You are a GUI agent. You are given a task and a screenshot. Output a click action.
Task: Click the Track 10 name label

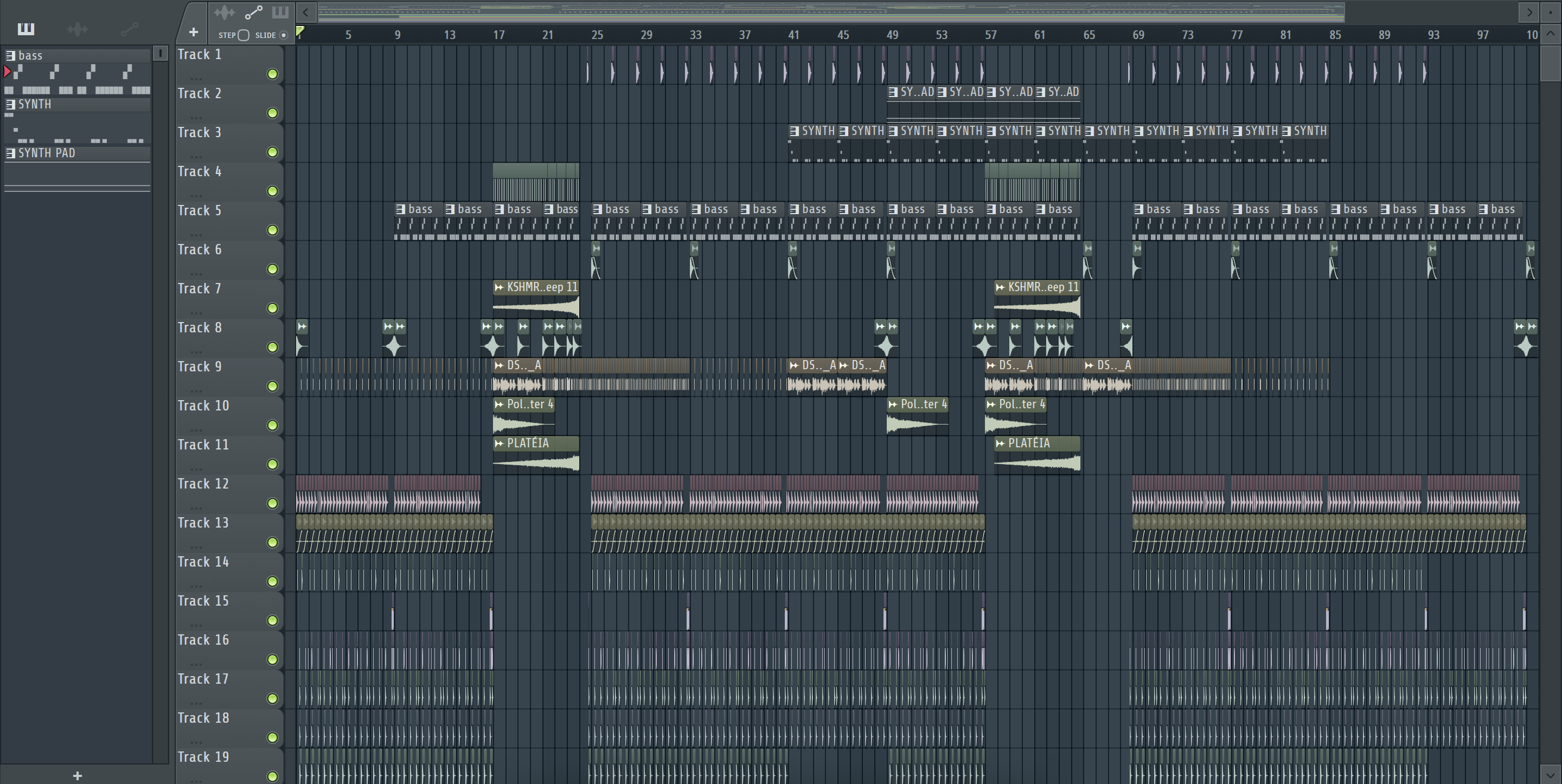pos(203,406)
